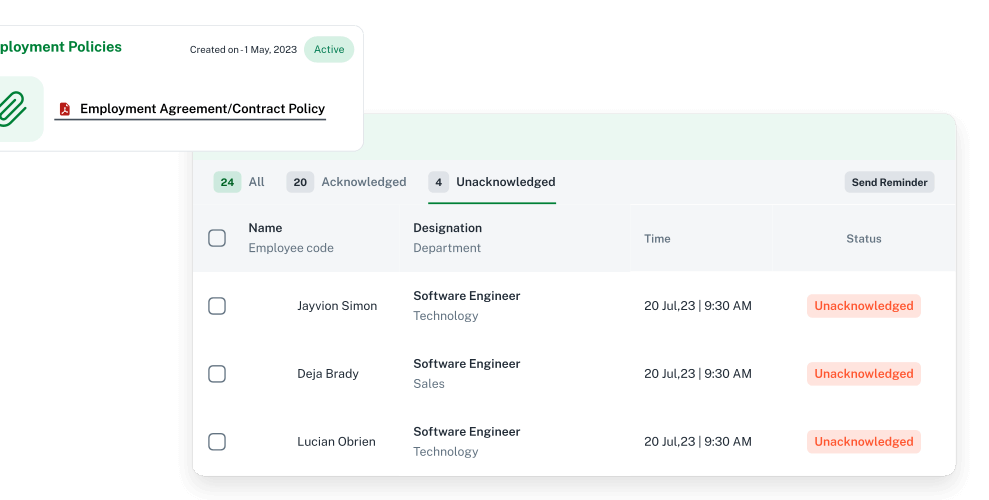Click Deja Brady's Unacknowledged status badge
Image resolution: width=989 pixels, height=500 pixels.
tap(863, 374)
